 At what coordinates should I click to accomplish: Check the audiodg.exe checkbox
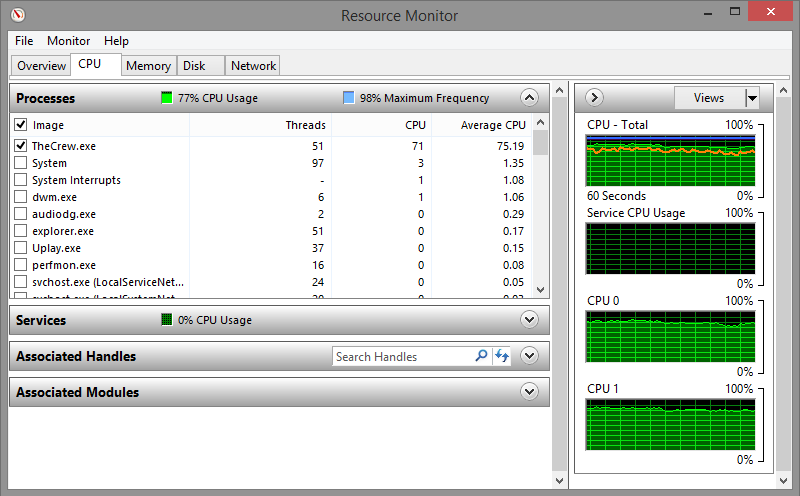(20, 214)
